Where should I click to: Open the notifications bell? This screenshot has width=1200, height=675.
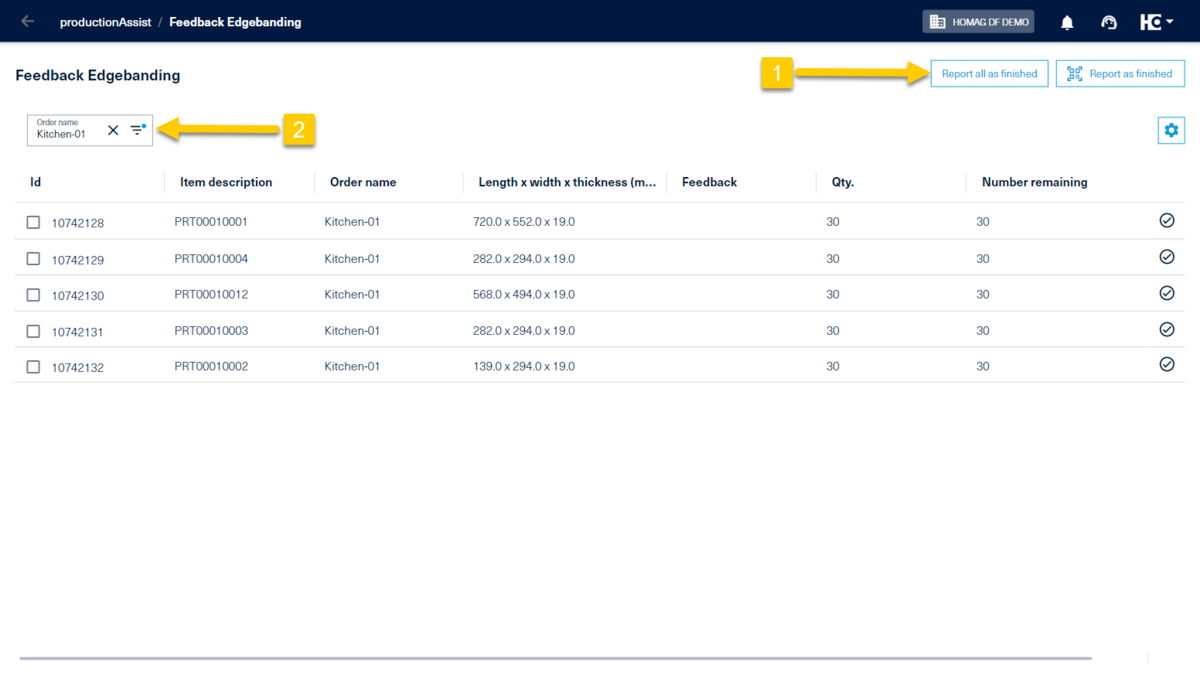(1066, 21)
